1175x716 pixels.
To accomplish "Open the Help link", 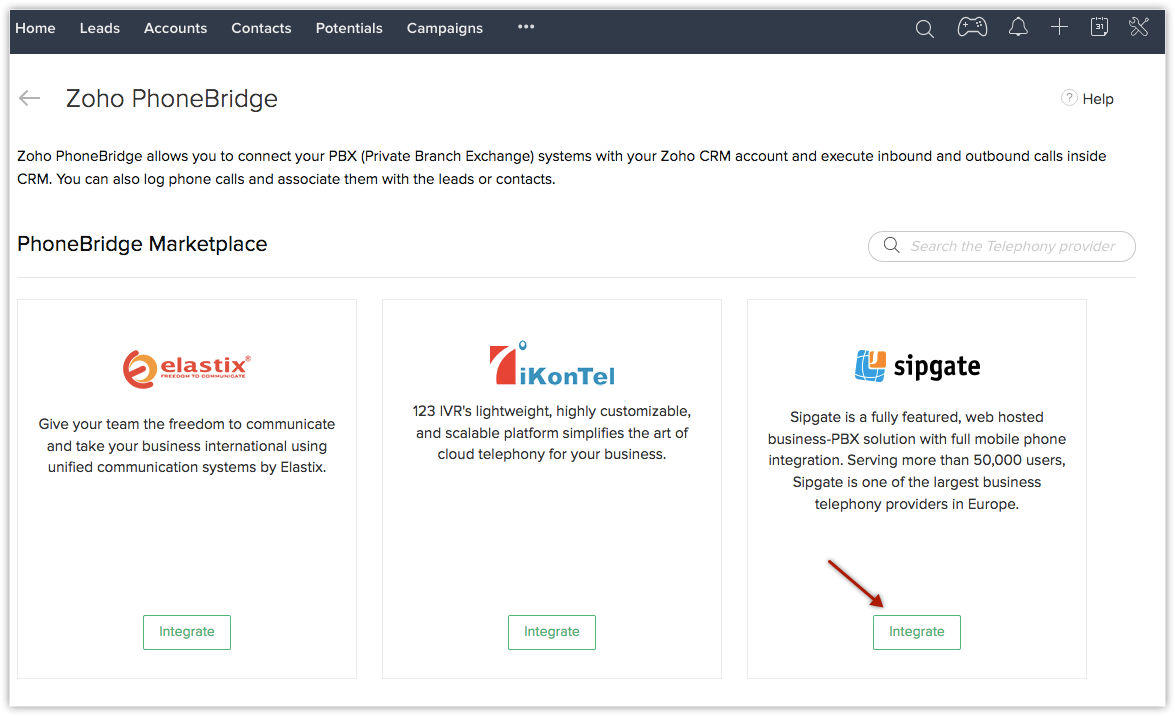I will coord(1098,99).
